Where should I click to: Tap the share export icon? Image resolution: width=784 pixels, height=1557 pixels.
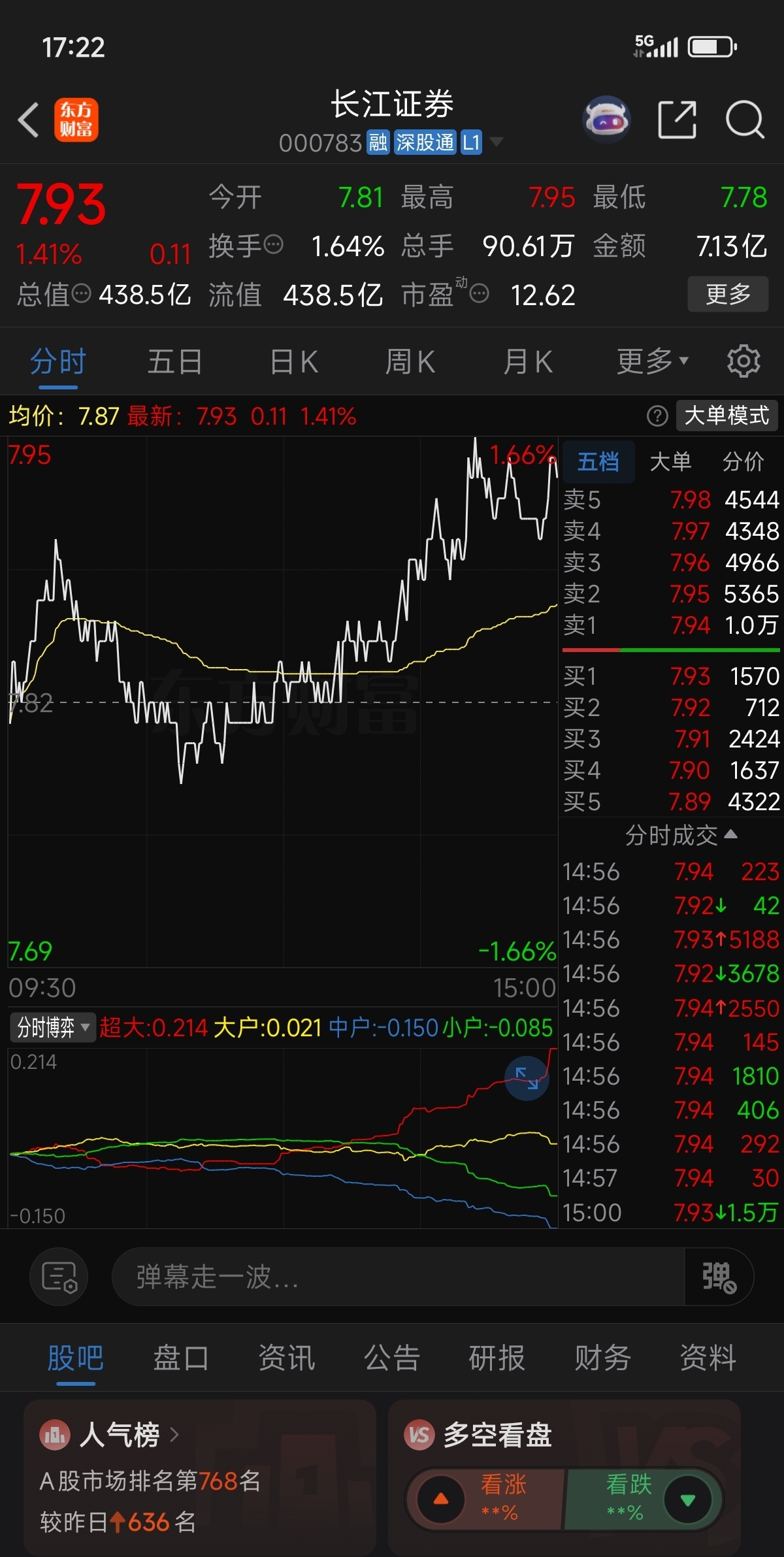pyautogui.click(x=677, y=120)
